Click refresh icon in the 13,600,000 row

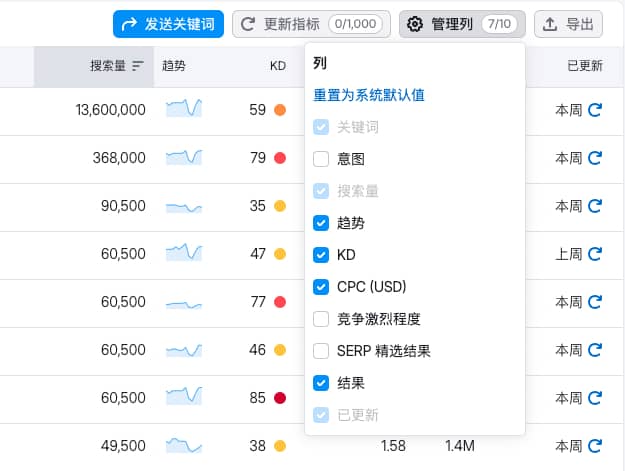595,110
